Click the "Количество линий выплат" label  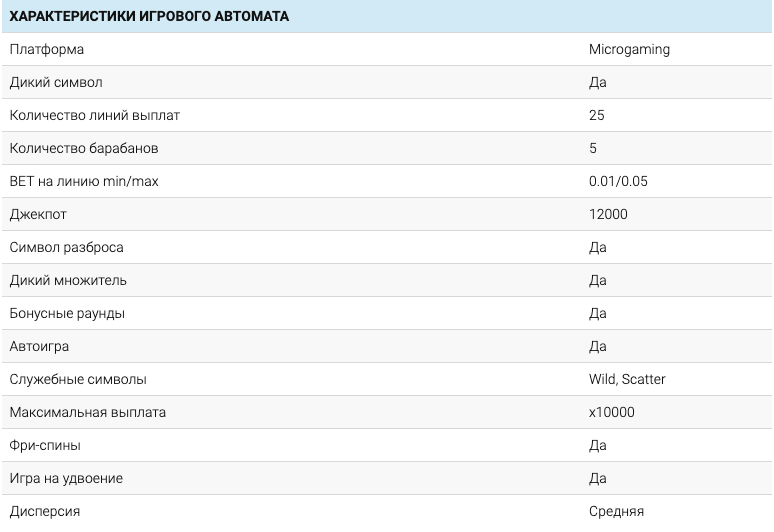point(95,115)
